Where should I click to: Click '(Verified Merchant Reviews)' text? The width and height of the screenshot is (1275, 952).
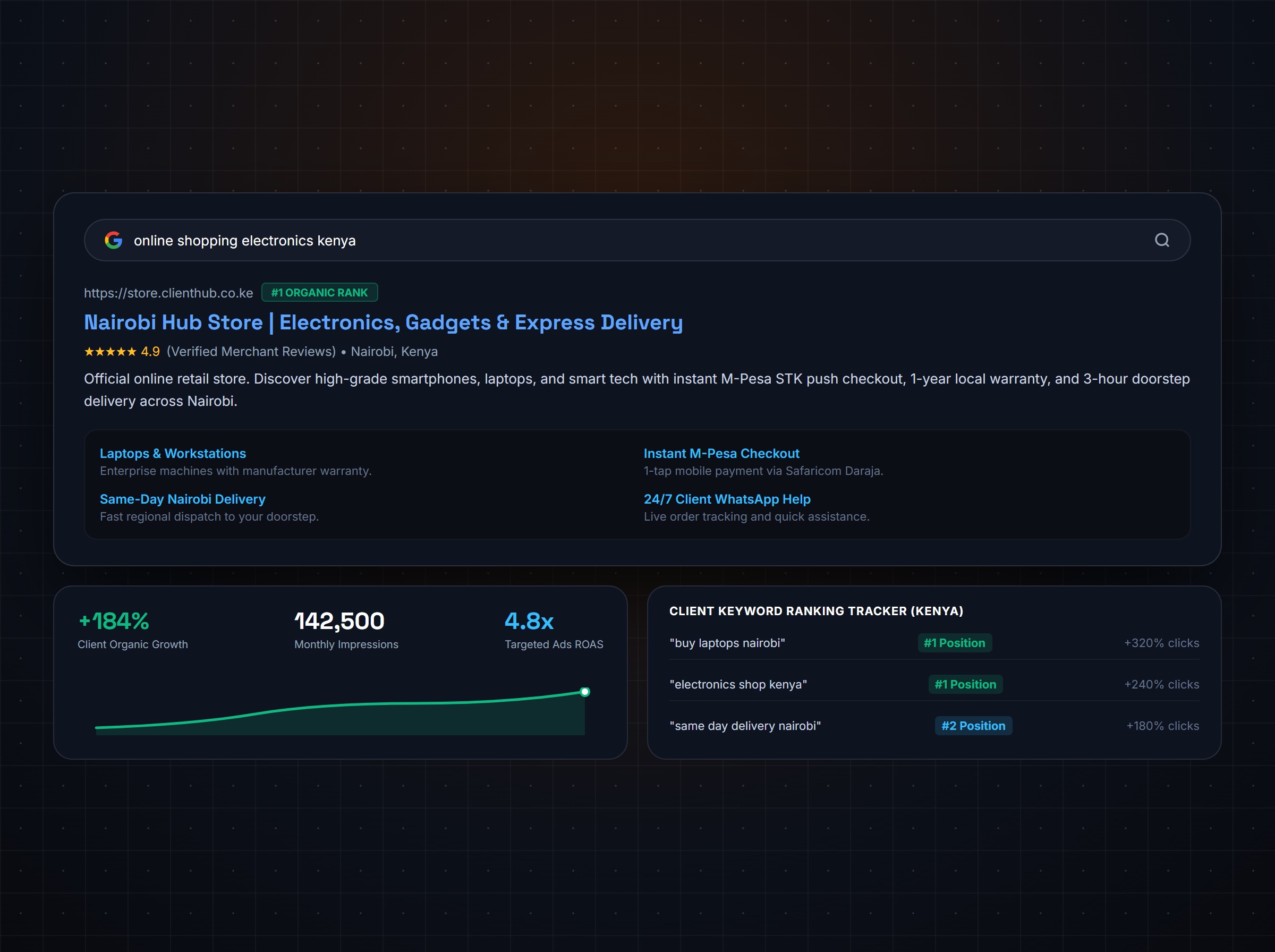tap(251, 352)
